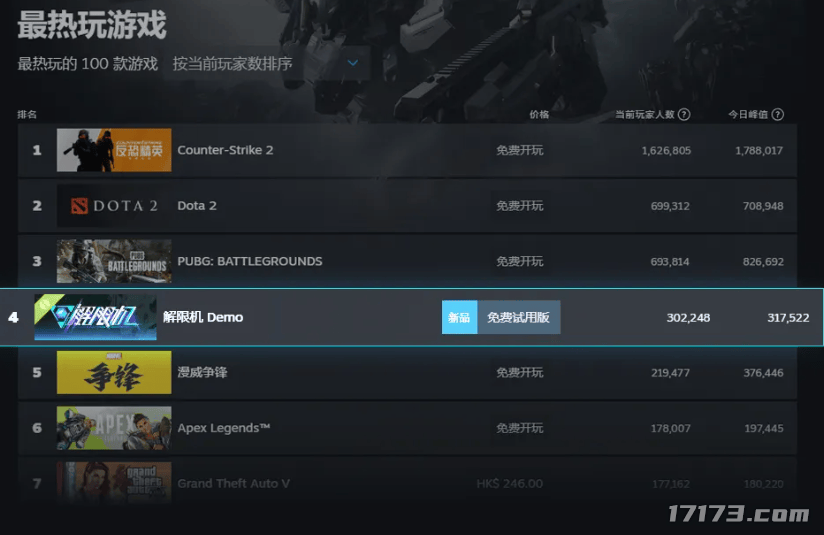Open the Dota 2 logo thumbnail

coord(114,205)
